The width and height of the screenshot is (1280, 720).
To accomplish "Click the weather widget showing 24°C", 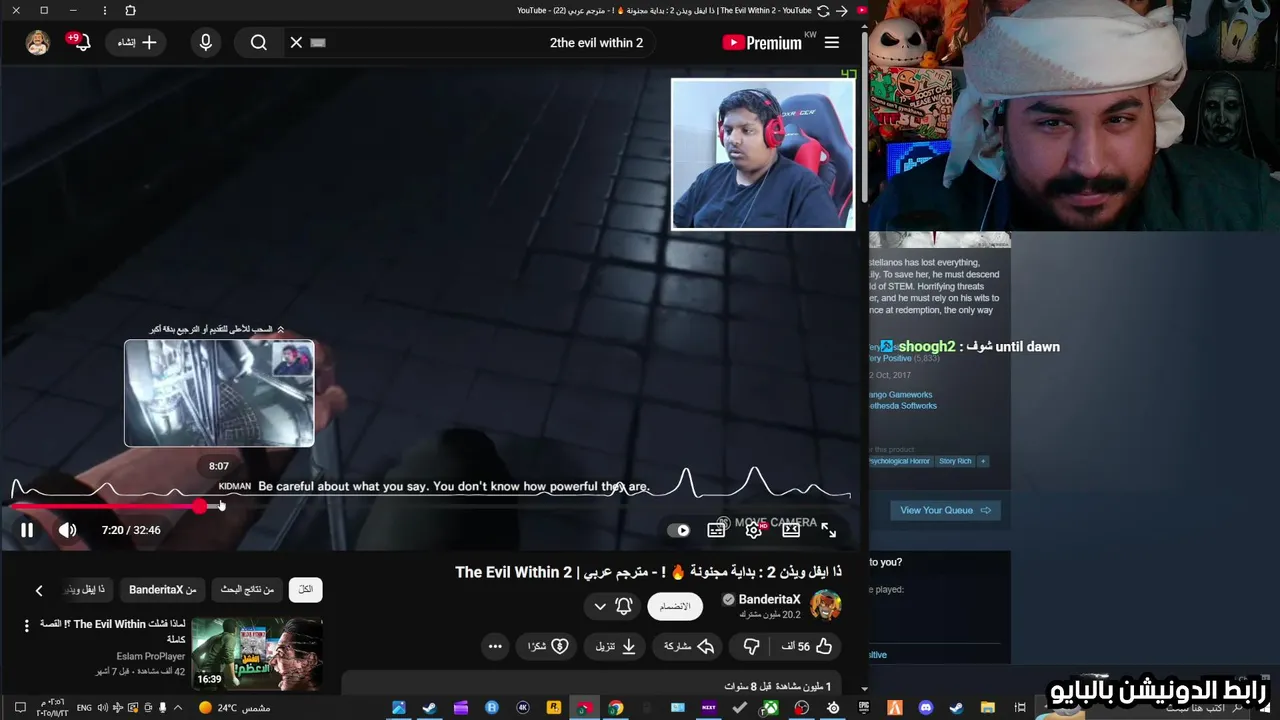I will click(234, 708).
